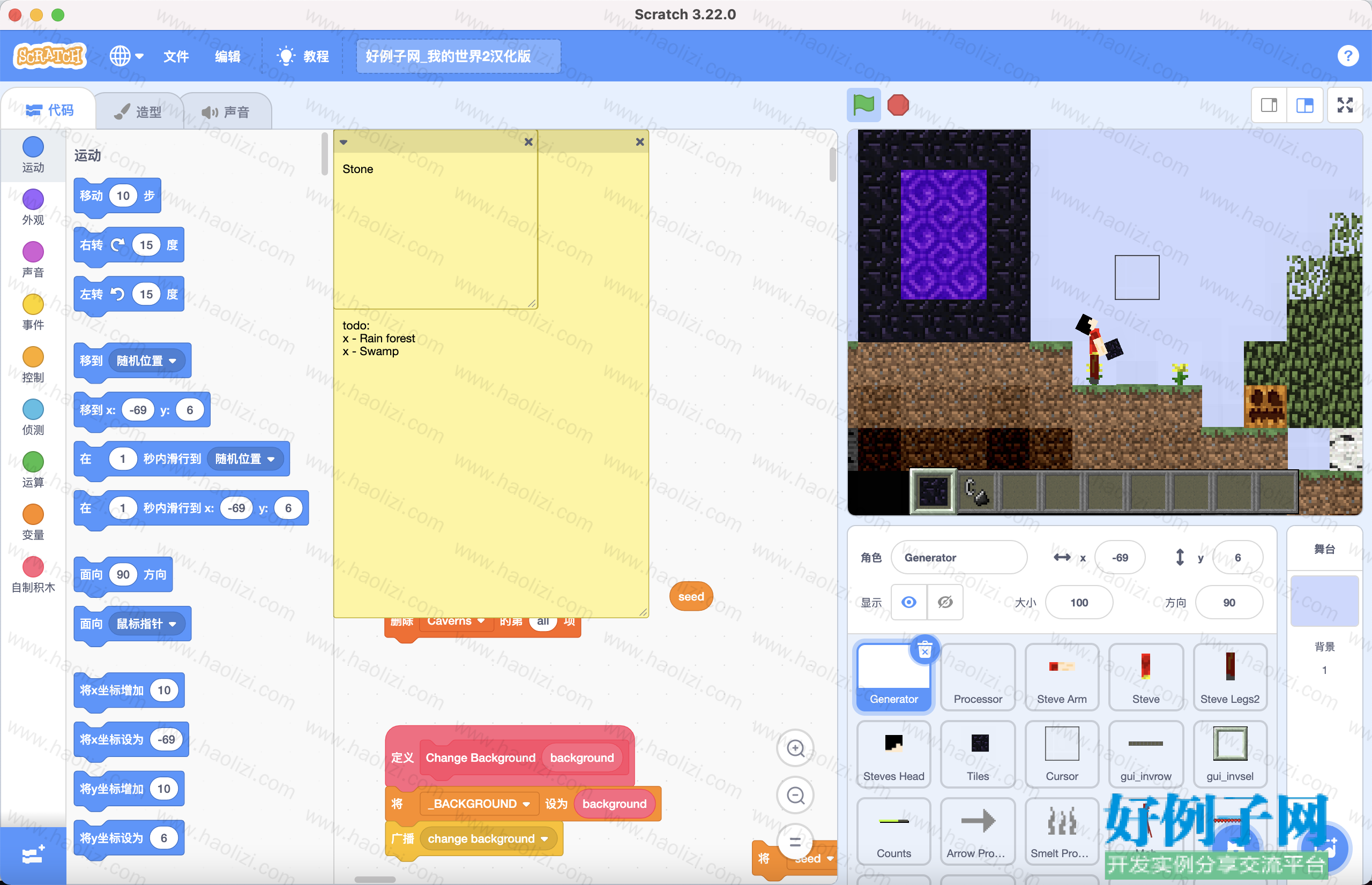Close the todo comment note
Screen dimensions: 1372x885
coord(640,142)
